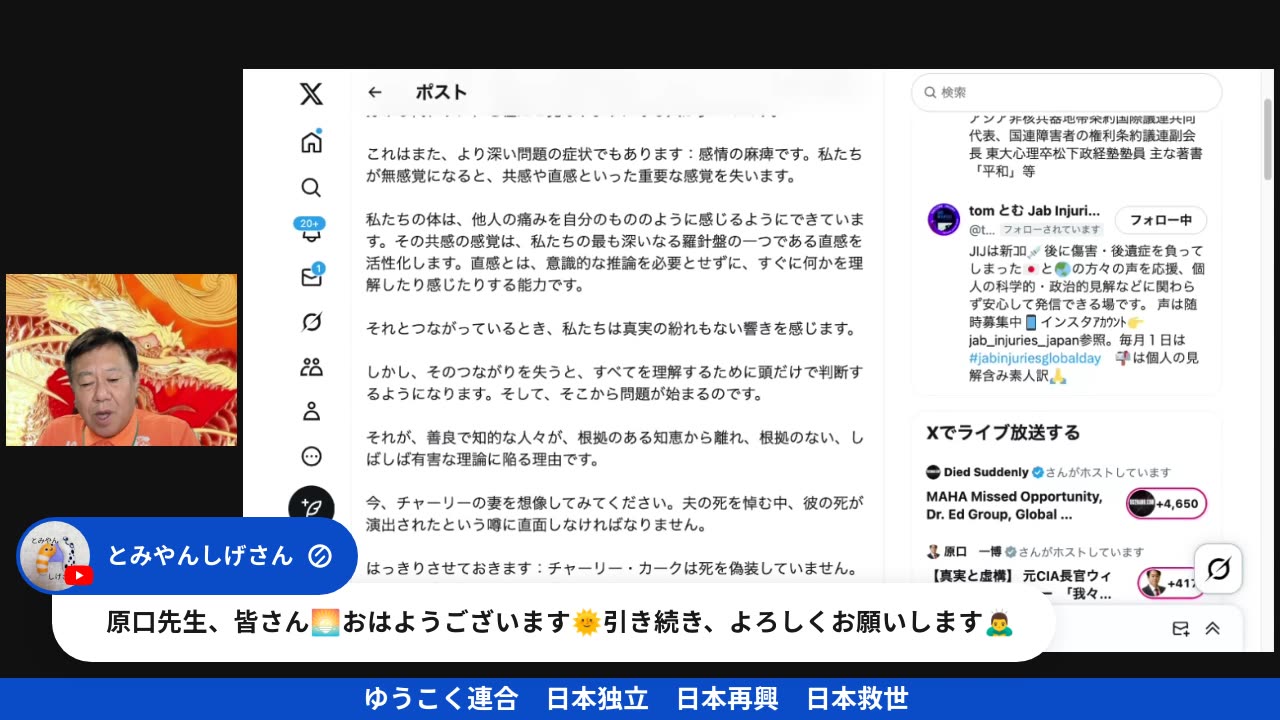Open Died Suddenly host name
1280x720 pixels.
click(985, 472)
